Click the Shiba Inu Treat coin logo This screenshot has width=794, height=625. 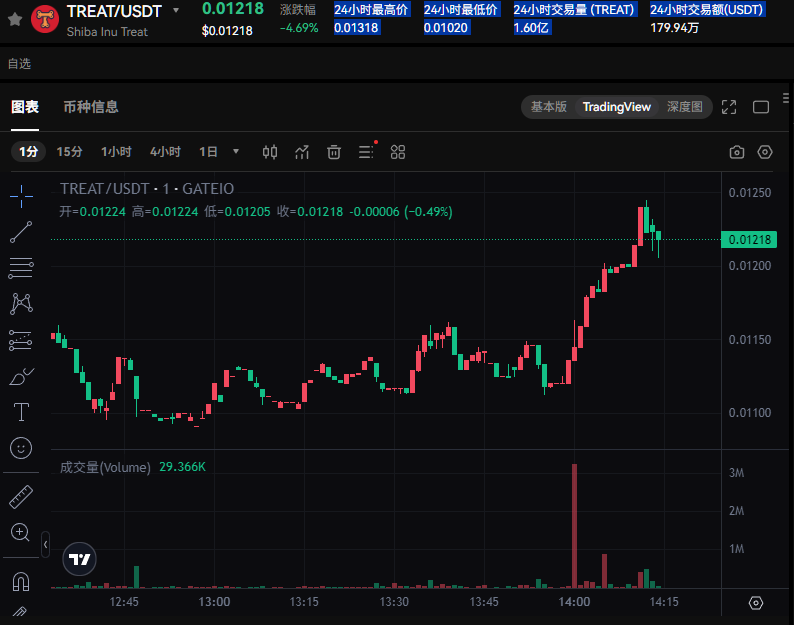[x=45, y=19]
